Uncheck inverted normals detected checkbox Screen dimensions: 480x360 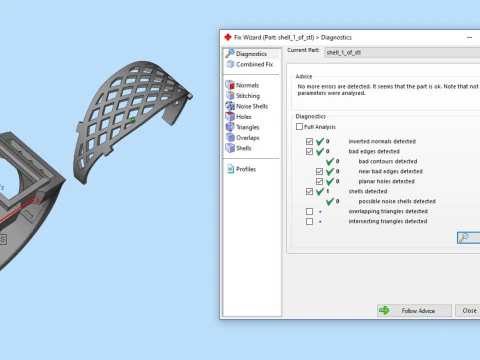pyautogui.click(x=309, y=141)
